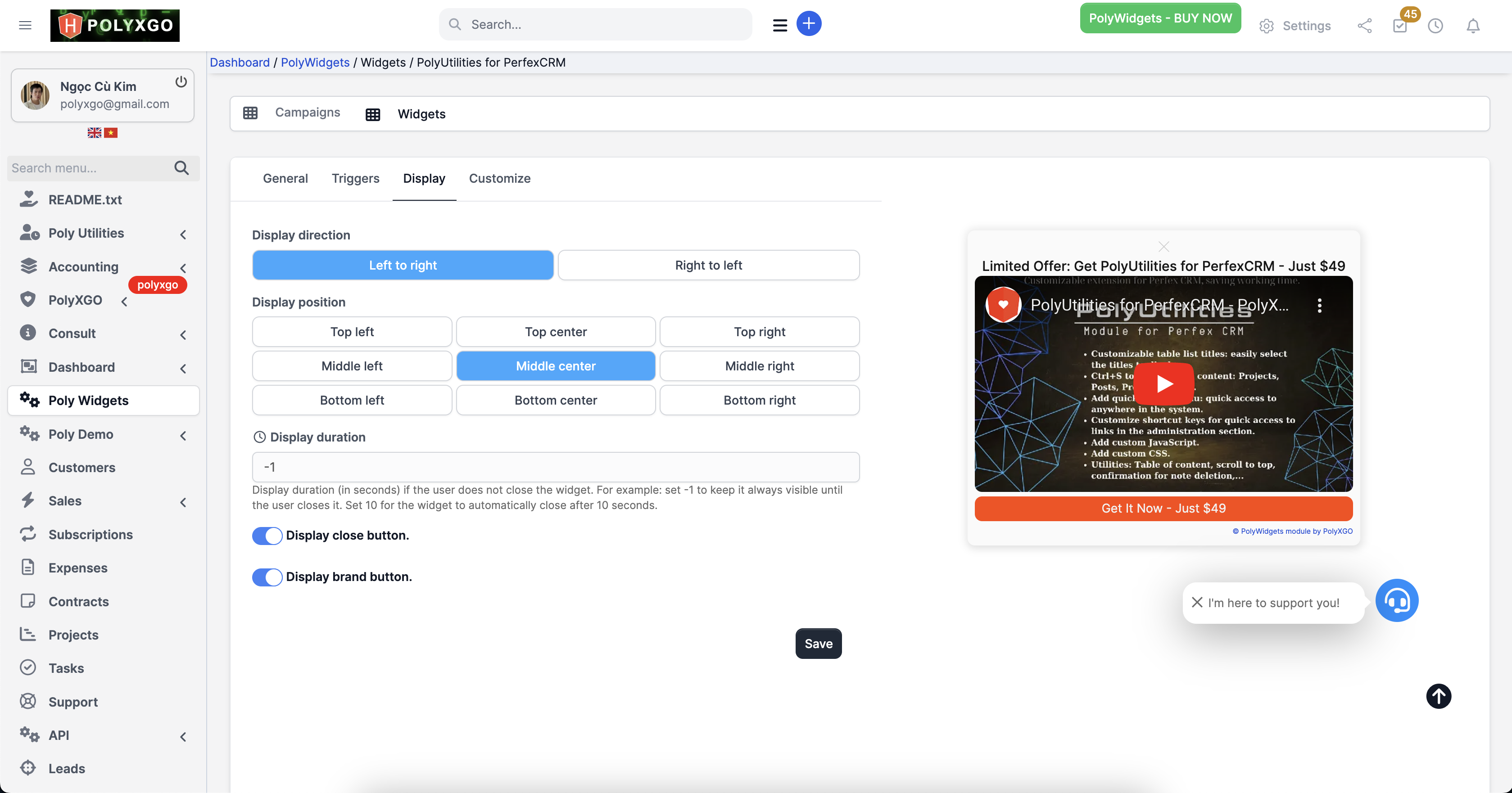Switch to General tab
Image resolution: width=1512 pixels, height=793 pixels.
click(285, 178)
